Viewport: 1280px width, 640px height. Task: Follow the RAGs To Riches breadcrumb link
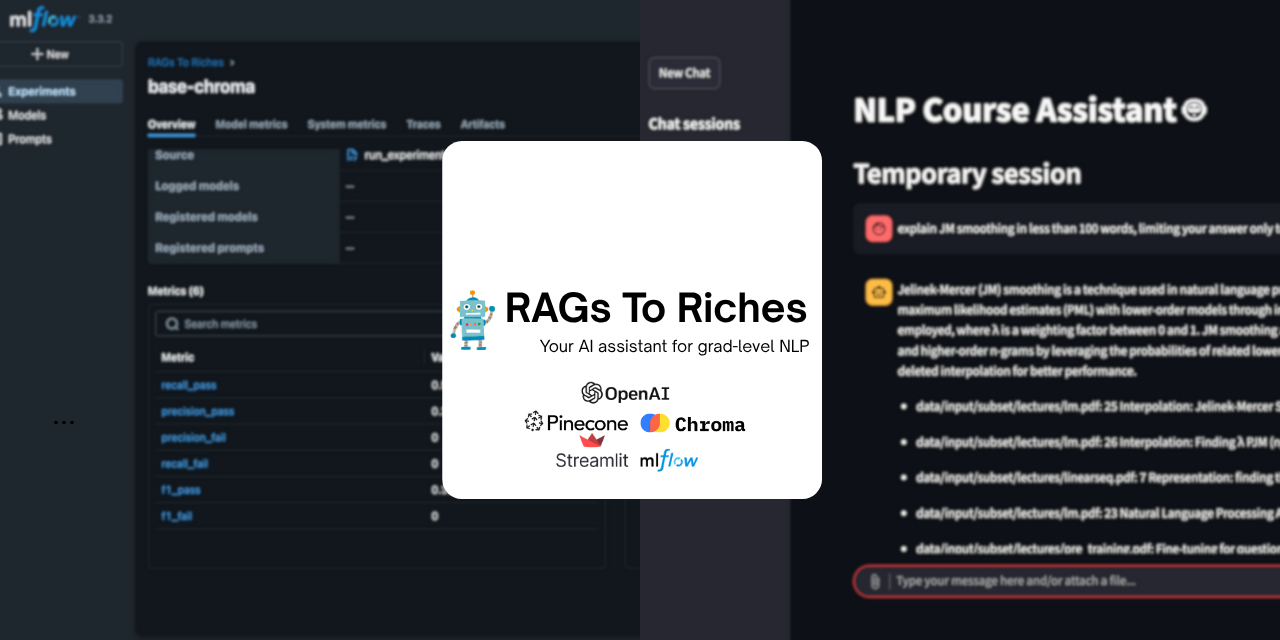(185, 62)
